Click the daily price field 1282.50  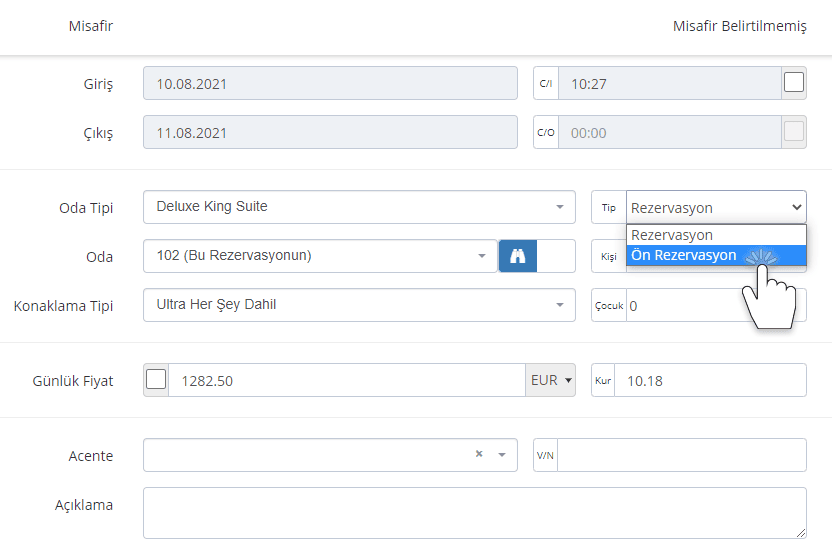point(347,380)
